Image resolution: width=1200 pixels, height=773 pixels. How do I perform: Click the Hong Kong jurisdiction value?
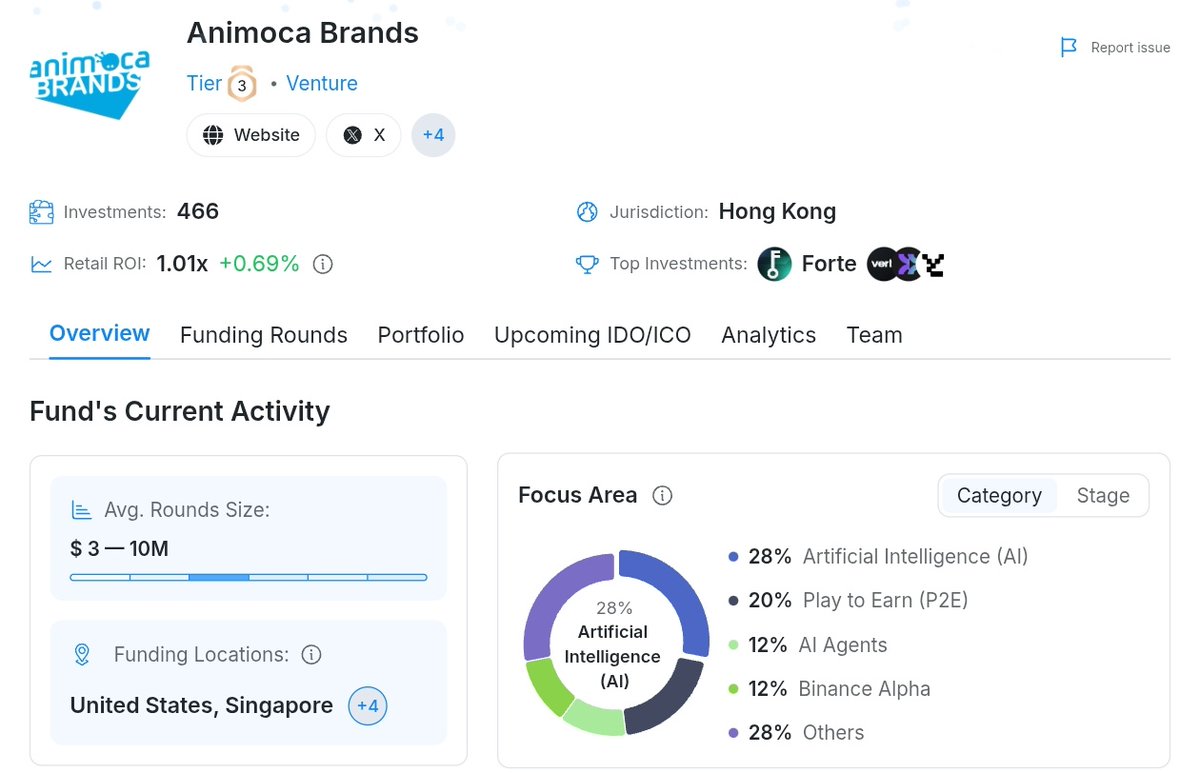(777, 212)
